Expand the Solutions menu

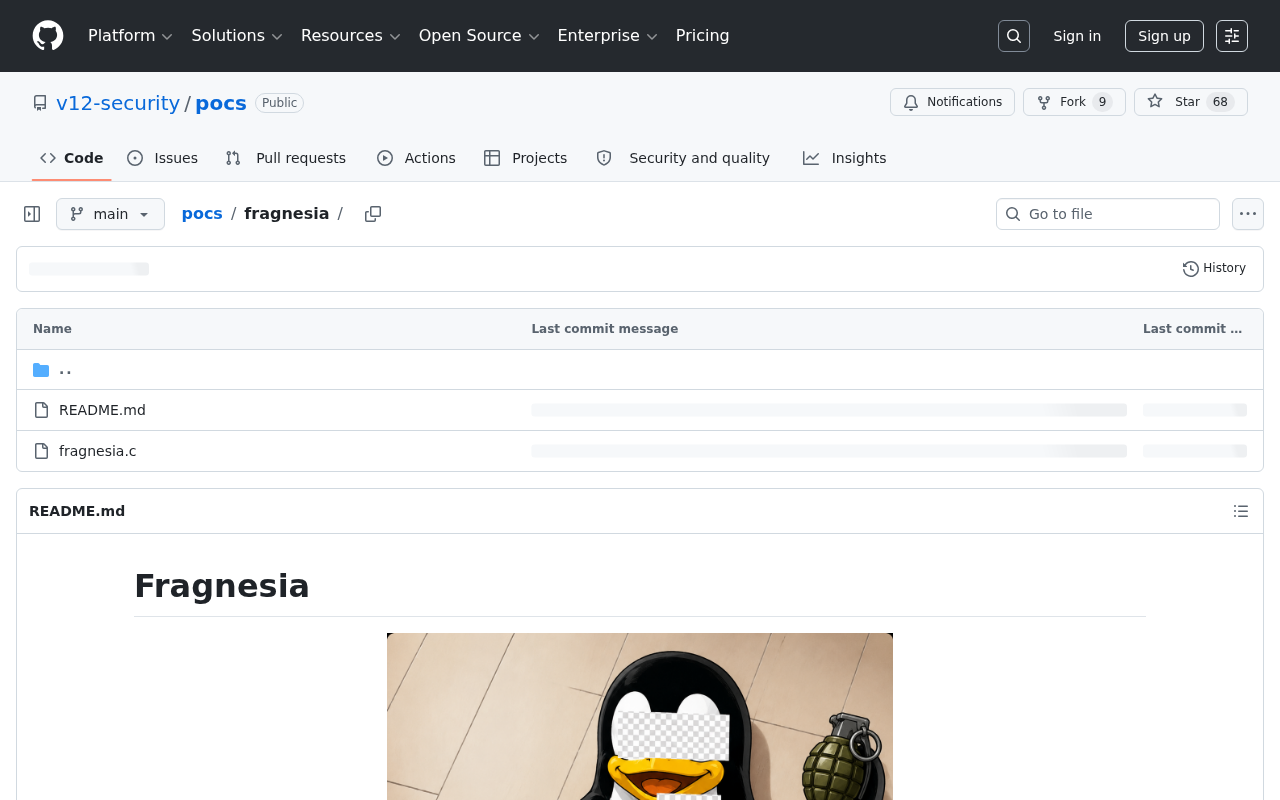click(x=237, y=36)
